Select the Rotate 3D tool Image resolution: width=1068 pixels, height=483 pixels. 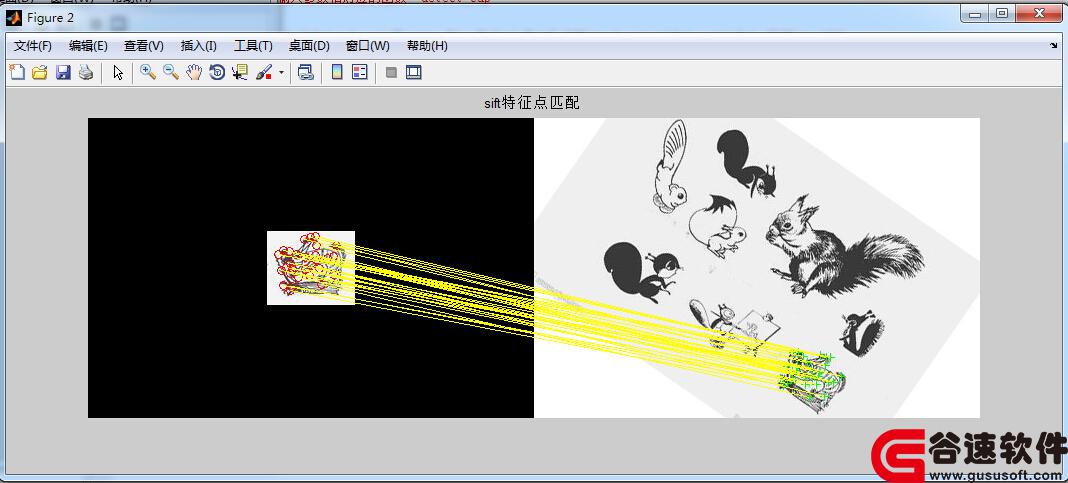pyautogui.click(x=217, y=72)
